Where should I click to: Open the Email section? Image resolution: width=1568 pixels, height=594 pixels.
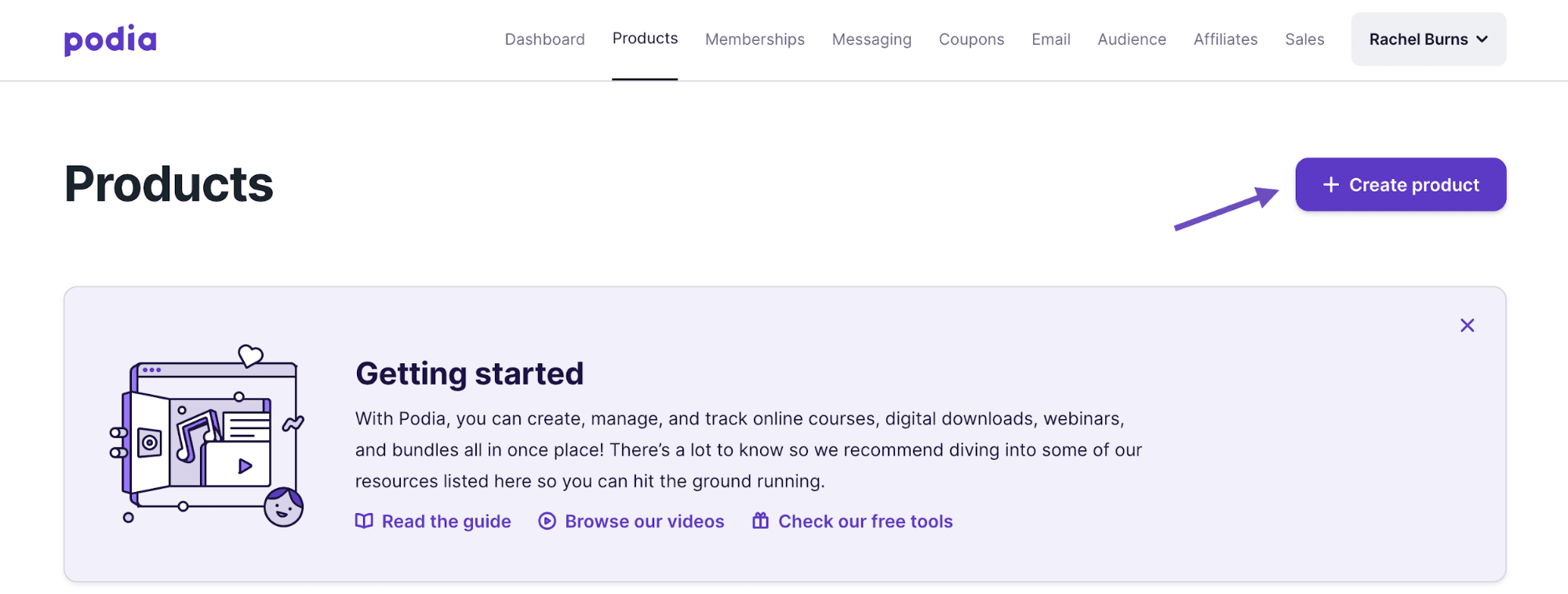pos(1050,39)
